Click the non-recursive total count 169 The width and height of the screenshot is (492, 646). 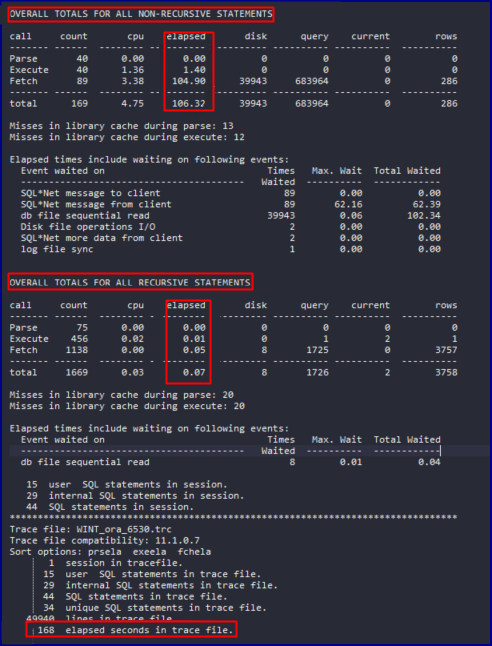80,103
